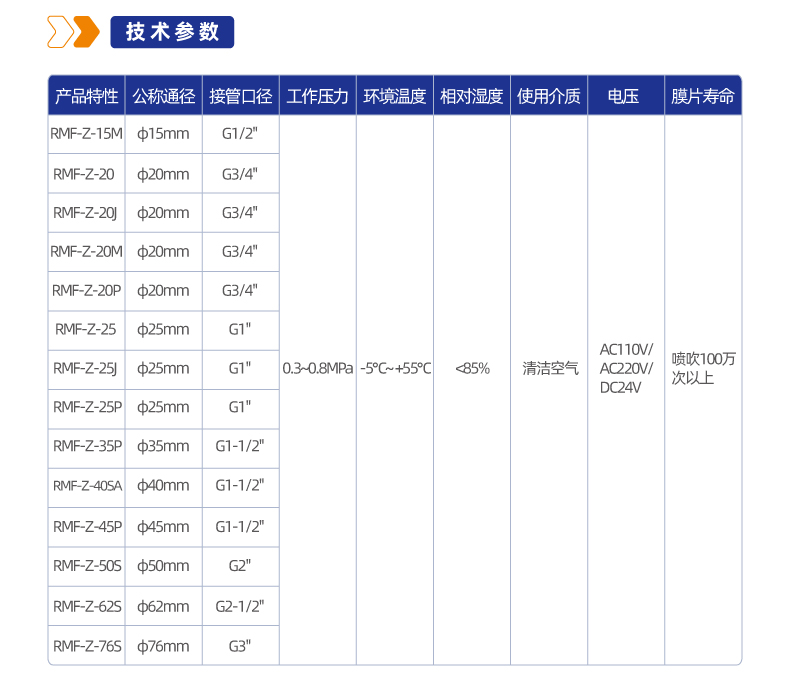
Task: Click the G3" port size cell
Action: pyautogui.click(x=241, y=646)
